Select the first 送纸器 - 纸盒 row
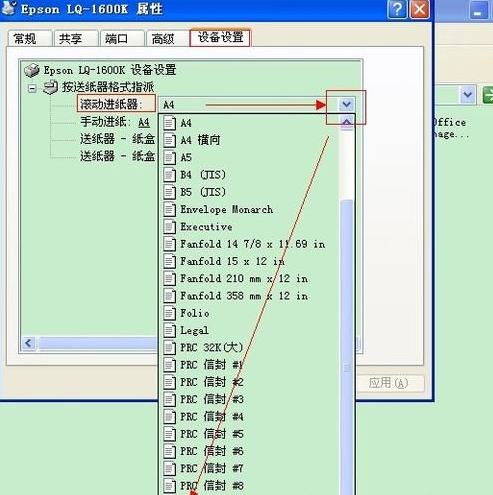Viewport: 493px width, 495px height. tap(117, 139)
